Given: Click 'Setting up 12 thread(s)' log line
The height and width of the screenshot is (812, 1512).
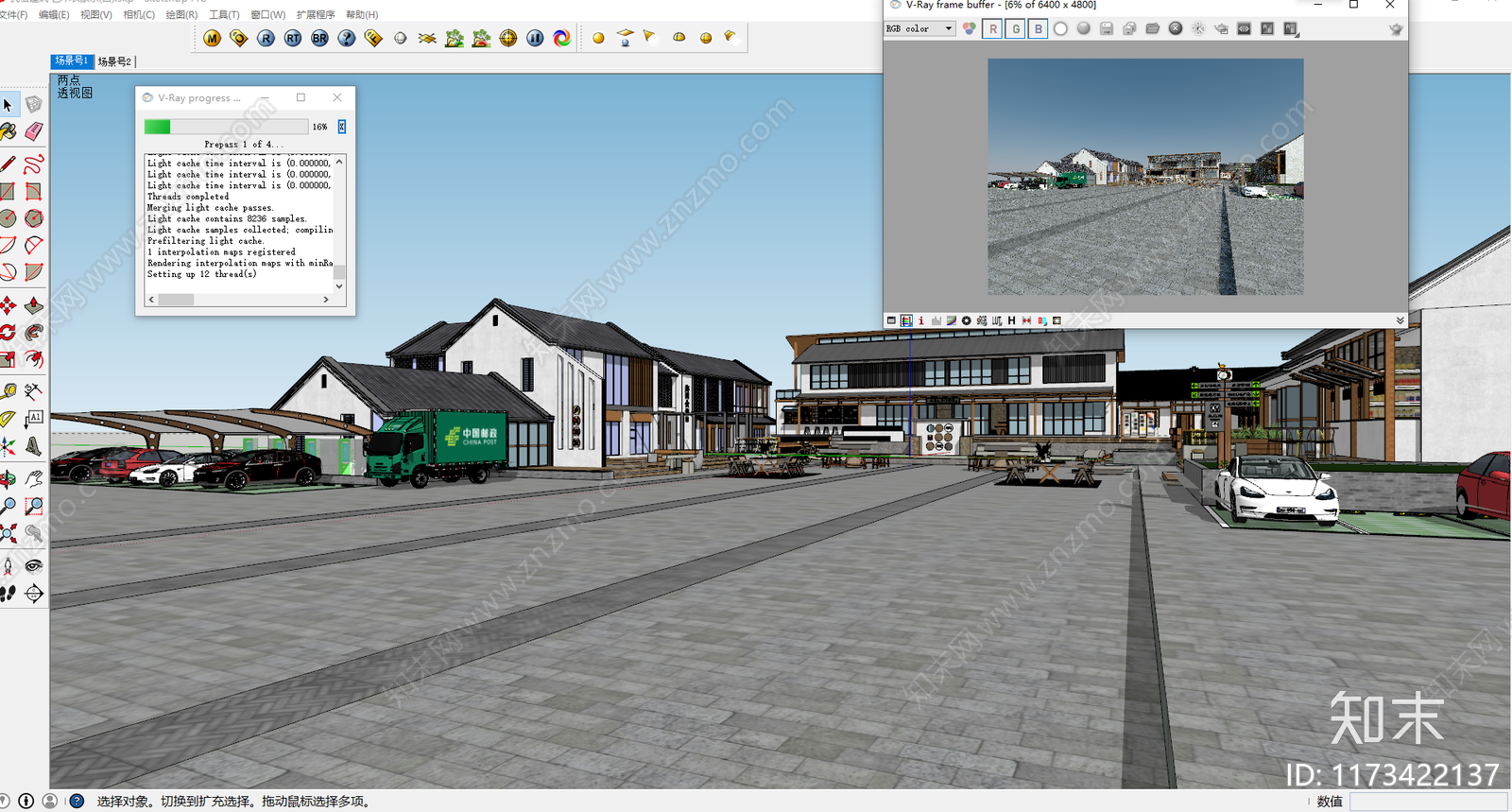Looking at the screenshot, I should pos(201,274).
